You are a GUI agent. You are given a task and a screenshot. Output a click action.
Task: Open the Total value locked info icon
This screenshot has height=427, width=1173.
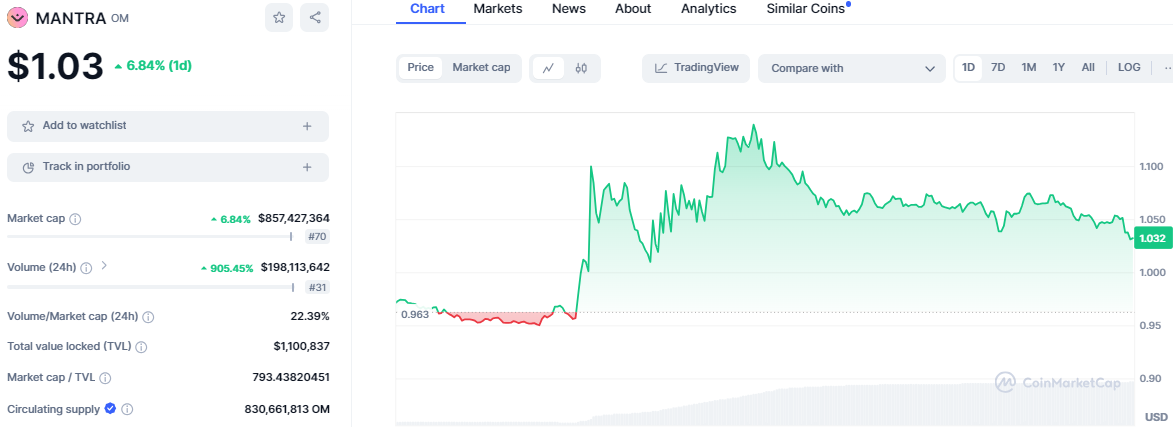141,347
